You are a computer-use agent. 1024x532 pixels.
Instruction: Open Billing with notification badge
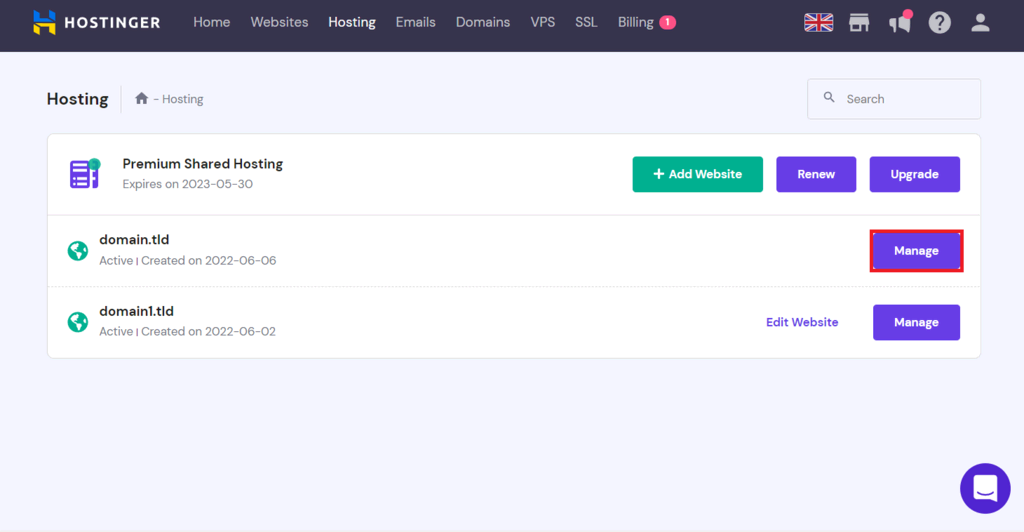[x=646, y=22]
